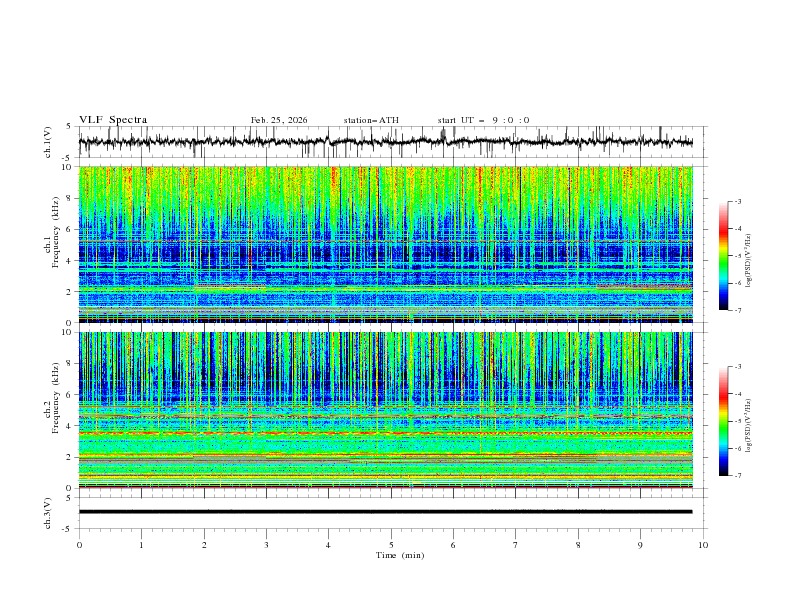
Task: Click the ch.2 frequency tick label "6"
Action: (71, 394)
